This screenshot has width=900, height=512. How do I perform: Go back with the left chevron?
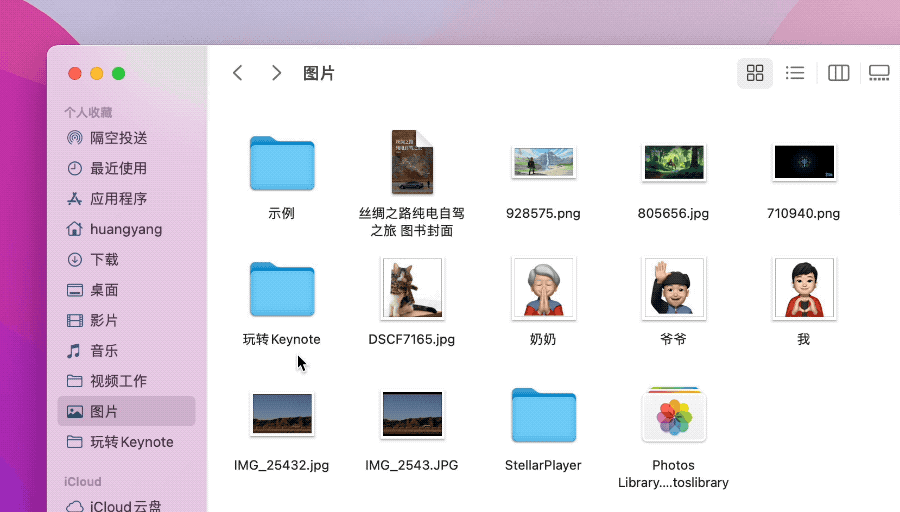[238, 73]
